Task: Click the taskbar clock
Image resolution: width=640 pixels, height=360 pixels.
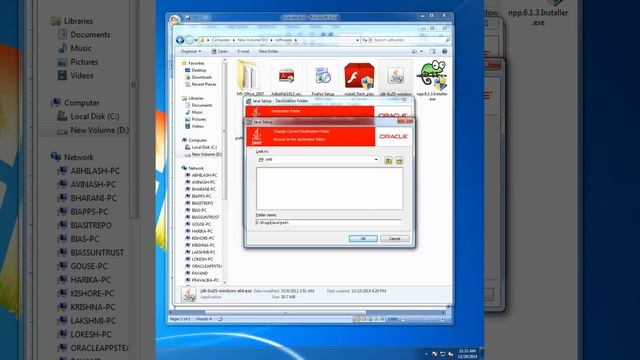Action: pos(467,353)
